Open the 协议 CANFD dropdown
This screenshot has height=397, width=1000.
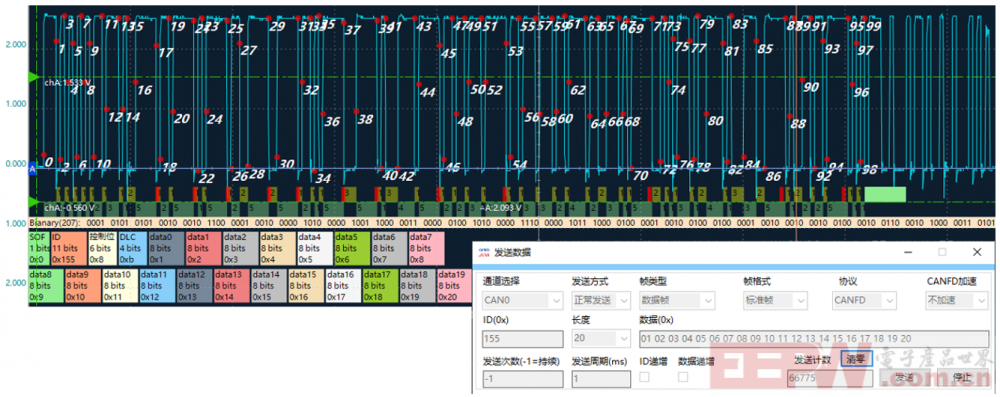click(865, 300)
